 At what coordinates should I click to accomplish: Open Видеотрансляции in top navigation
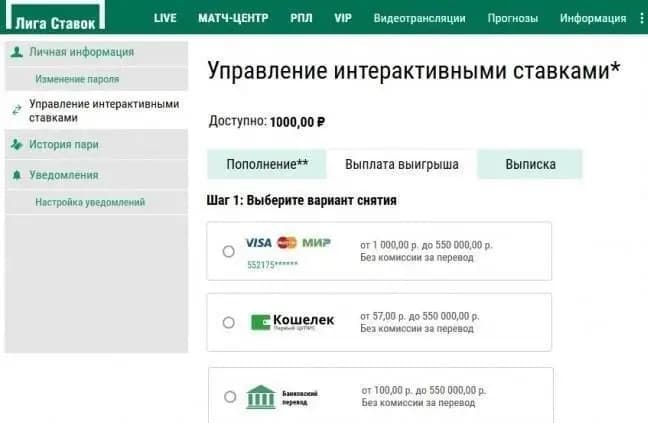pyautogui.click(x=419, y=18)
